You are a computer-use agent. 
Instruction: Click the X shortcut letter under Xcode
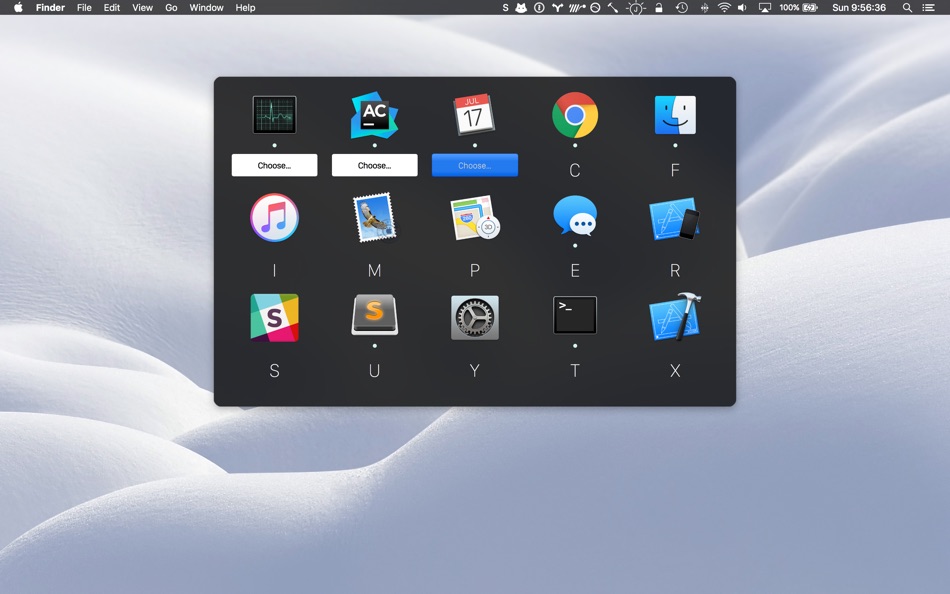point(675,370)
